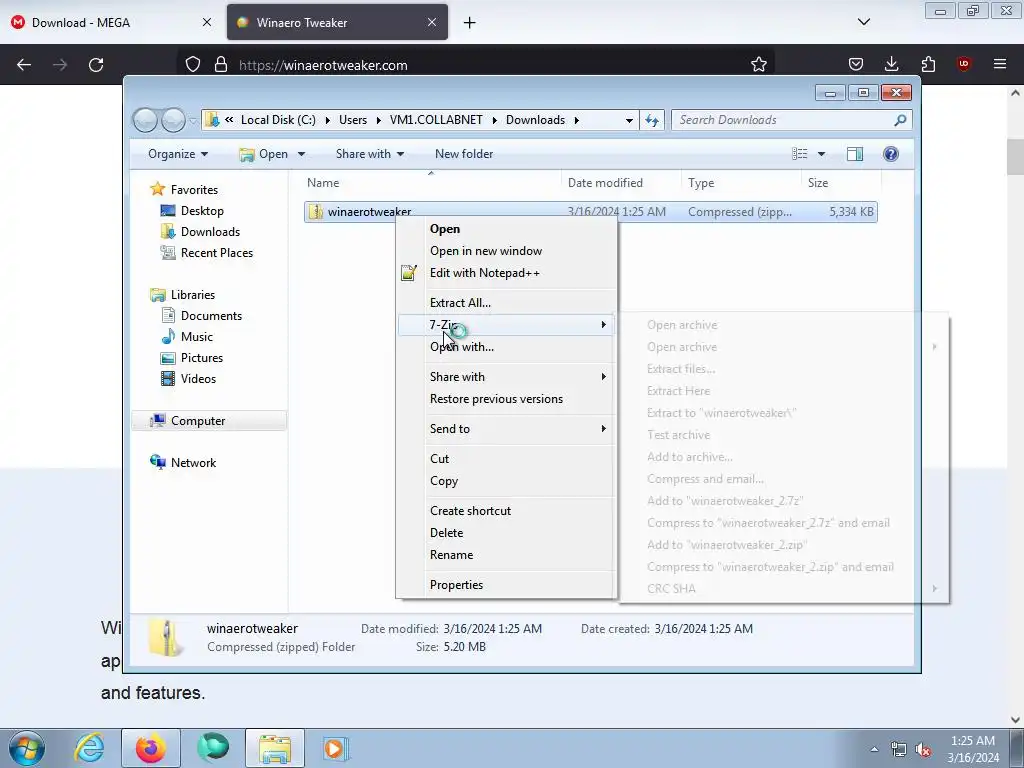Click the Windows Start orb
The image size is (1024, 768).
[x=27, y=748]
